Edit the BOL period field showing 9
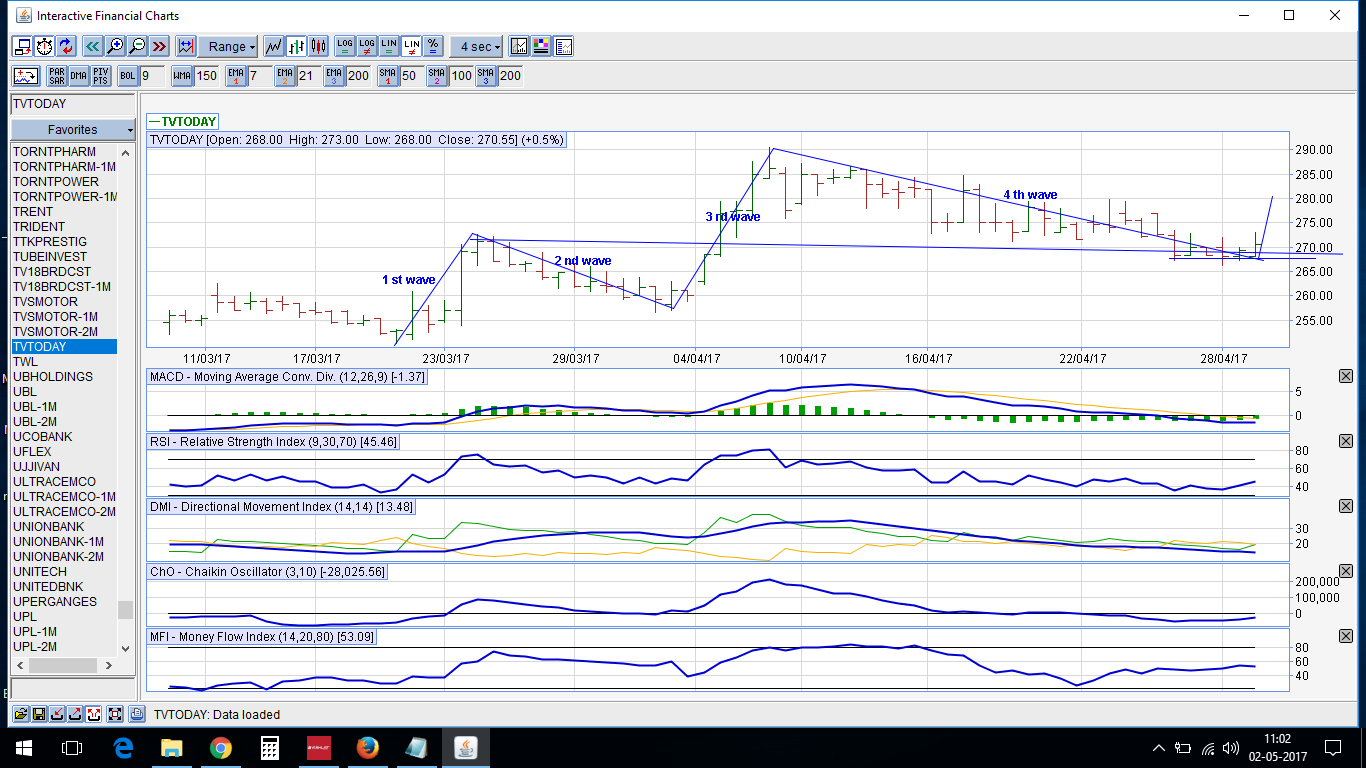 (152, 76)
